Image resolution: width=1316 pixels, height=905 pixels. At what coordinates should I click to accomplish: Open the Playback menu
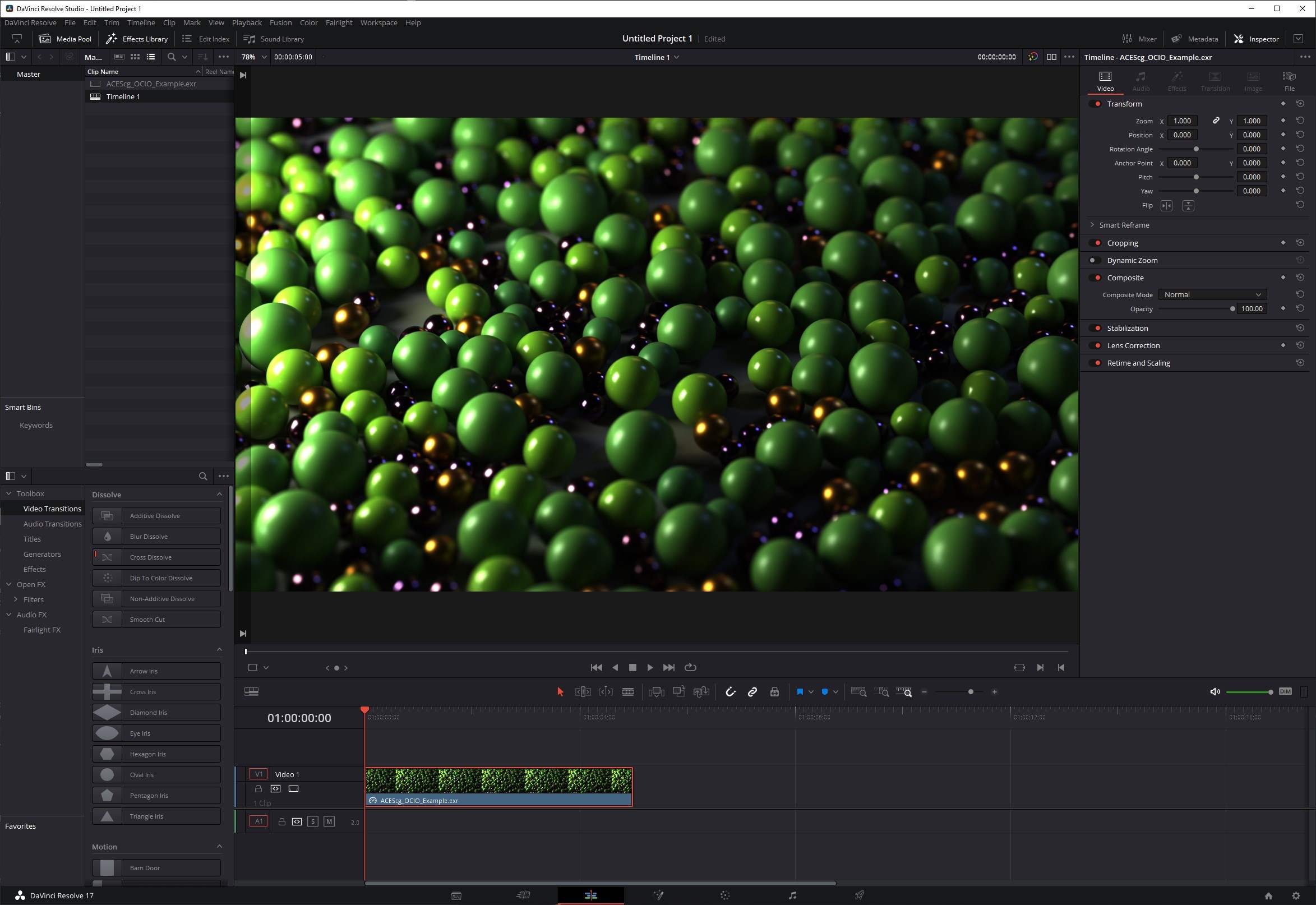click(x=247, y=22)
